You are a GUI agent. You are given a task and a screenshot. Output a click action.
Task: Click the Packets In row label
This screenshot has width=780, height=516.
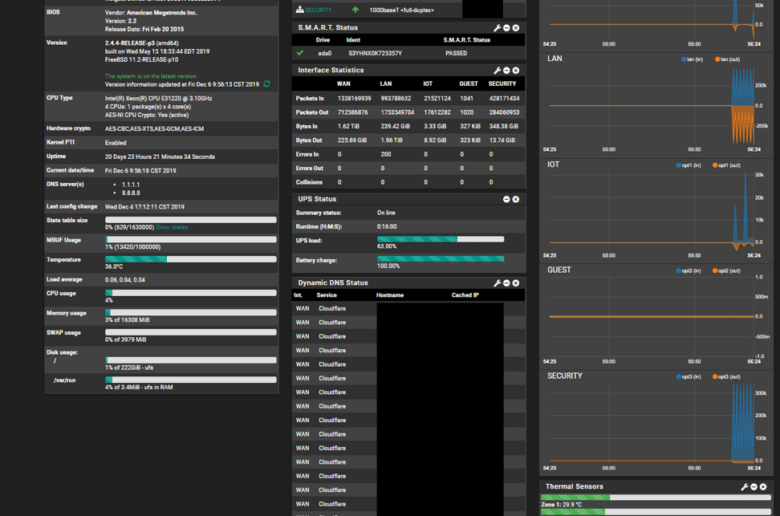(310, 99)
